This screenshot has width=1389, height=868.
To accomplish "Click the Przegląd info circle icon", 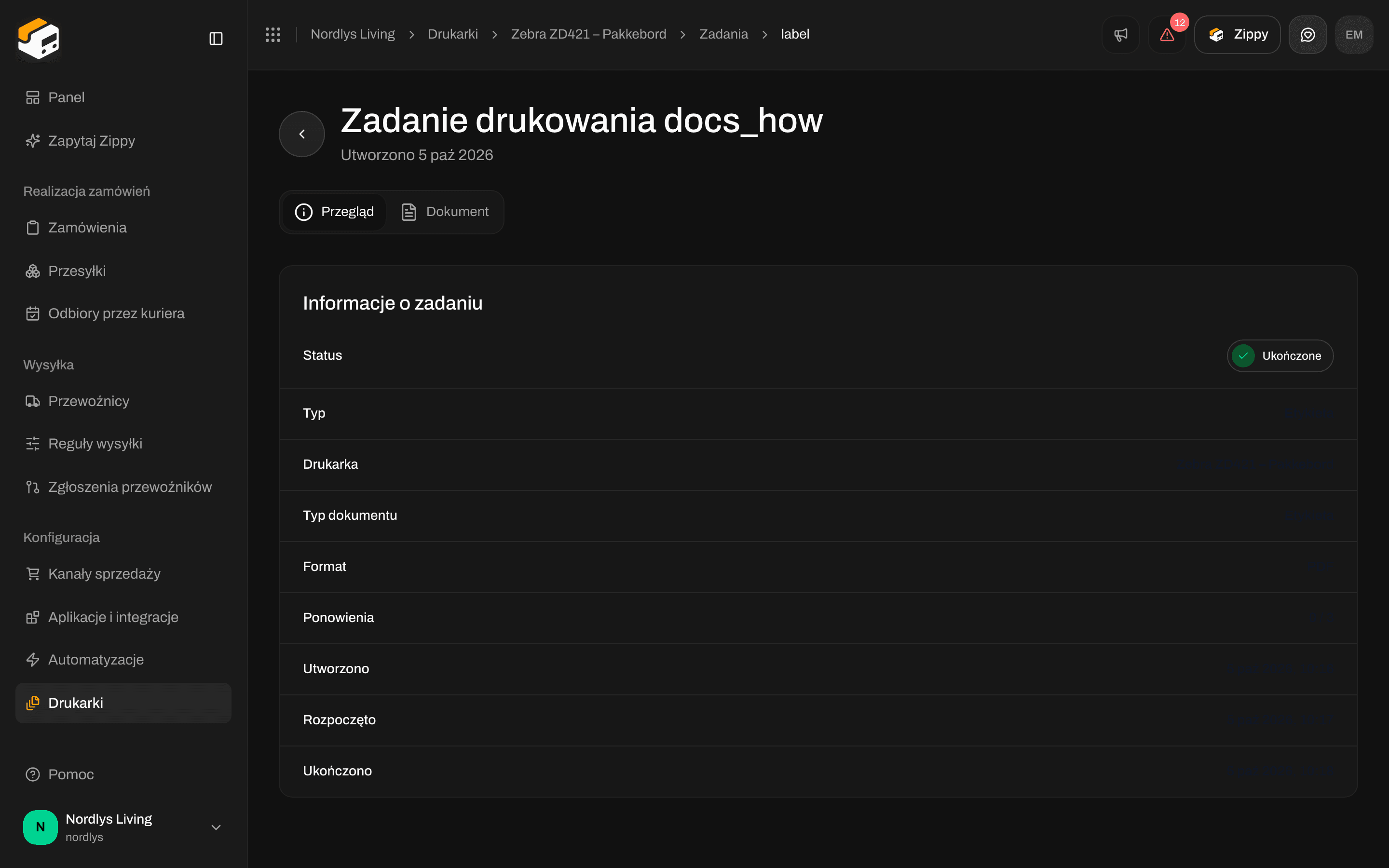I will (304, 212).
